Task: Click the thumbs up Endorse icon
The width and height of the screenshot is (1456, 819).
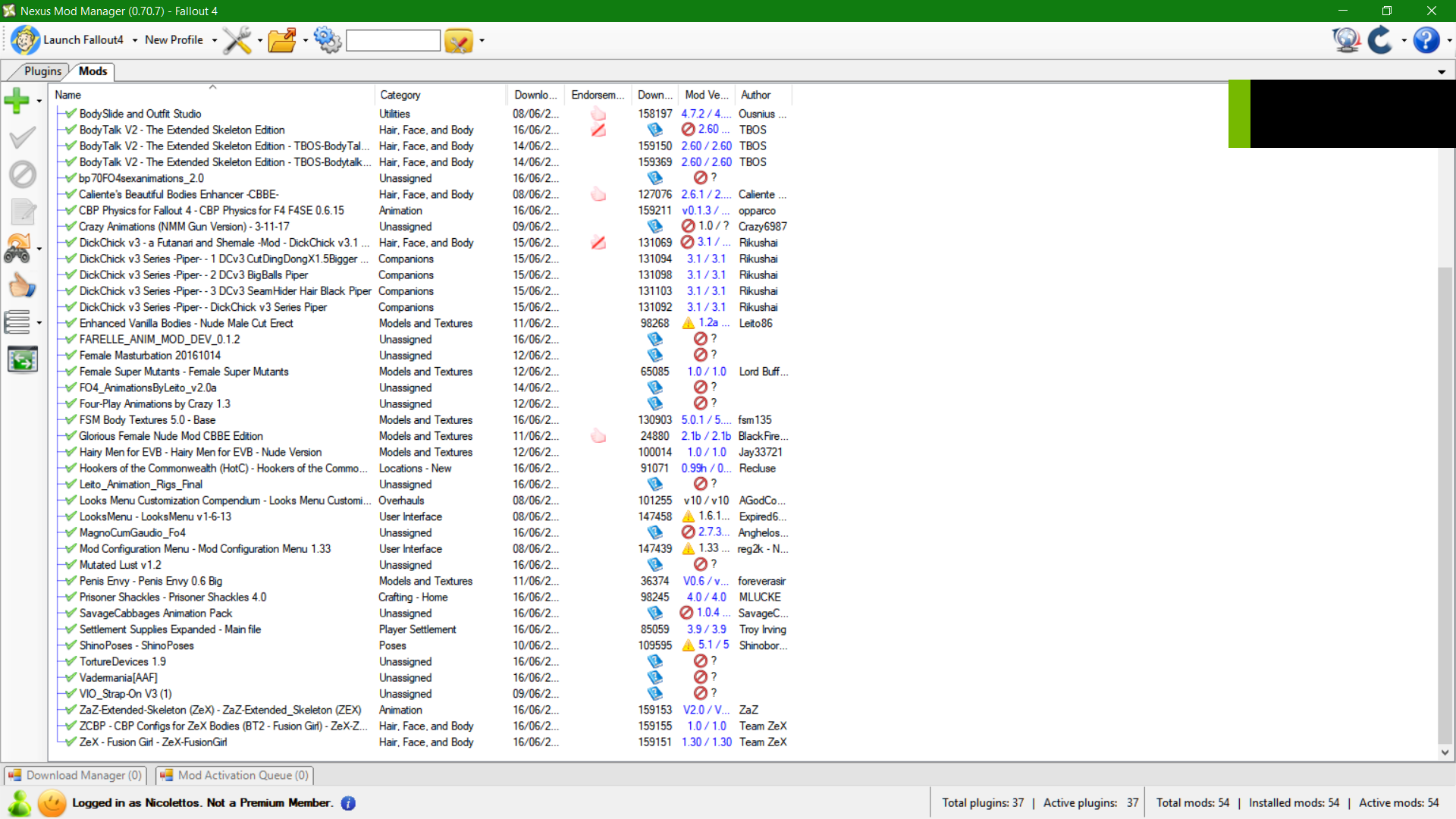Action: [x=22, y=286]
